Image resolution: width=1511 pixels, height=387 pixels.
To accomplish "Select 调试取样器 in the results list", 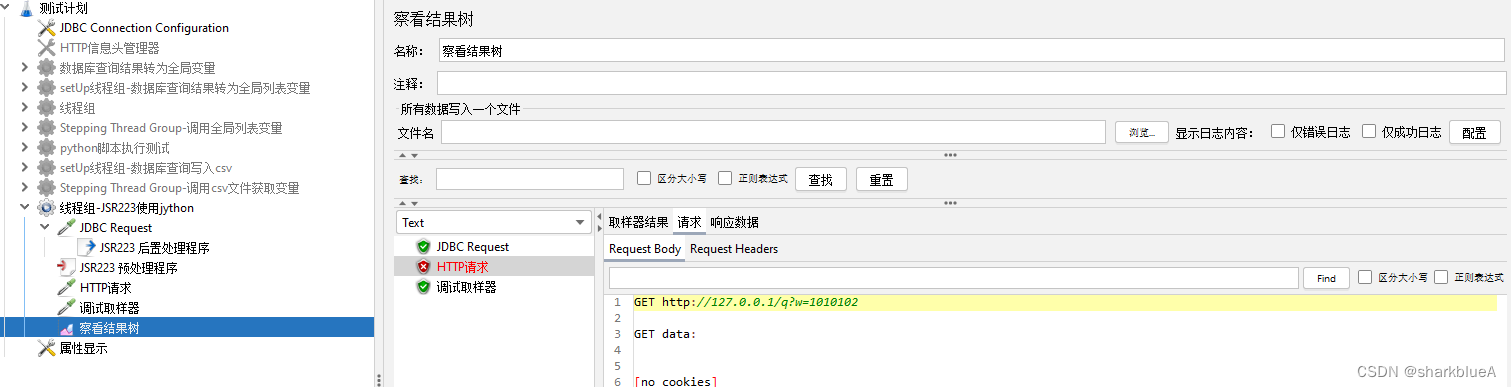I will [x=466, y=287].
